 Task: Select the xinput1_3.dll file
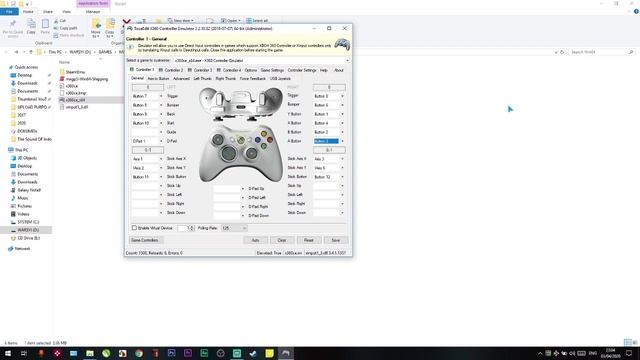tap(76, 107)
